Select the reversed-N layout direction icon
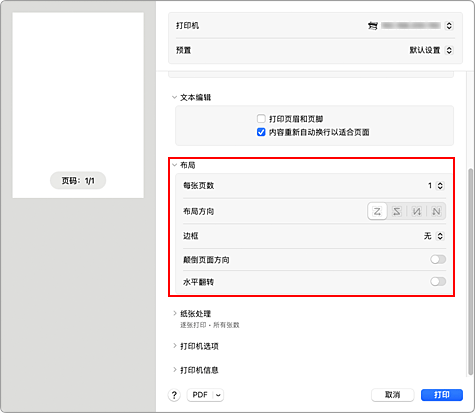The width and height of the screenshot is (475, 413). click(417, 211)
